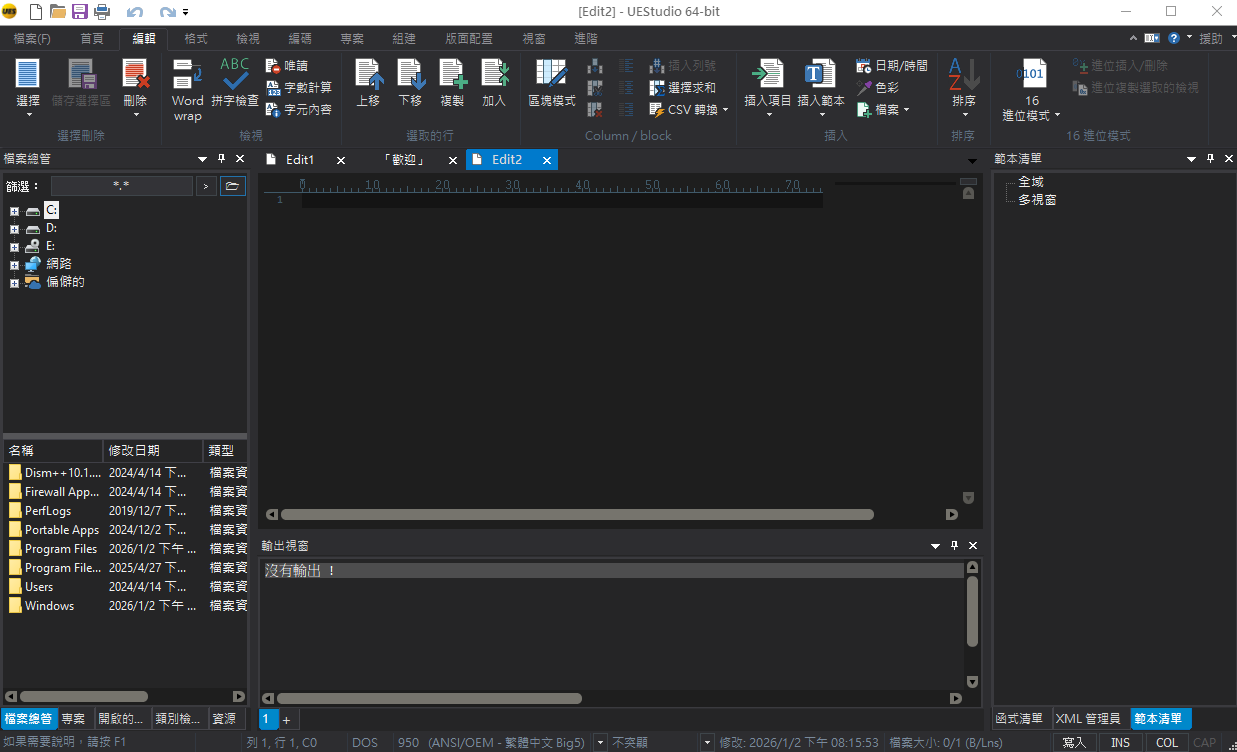Toggle INS insert mode in status bar
Screen dimensions: 1237x752
1120,743
